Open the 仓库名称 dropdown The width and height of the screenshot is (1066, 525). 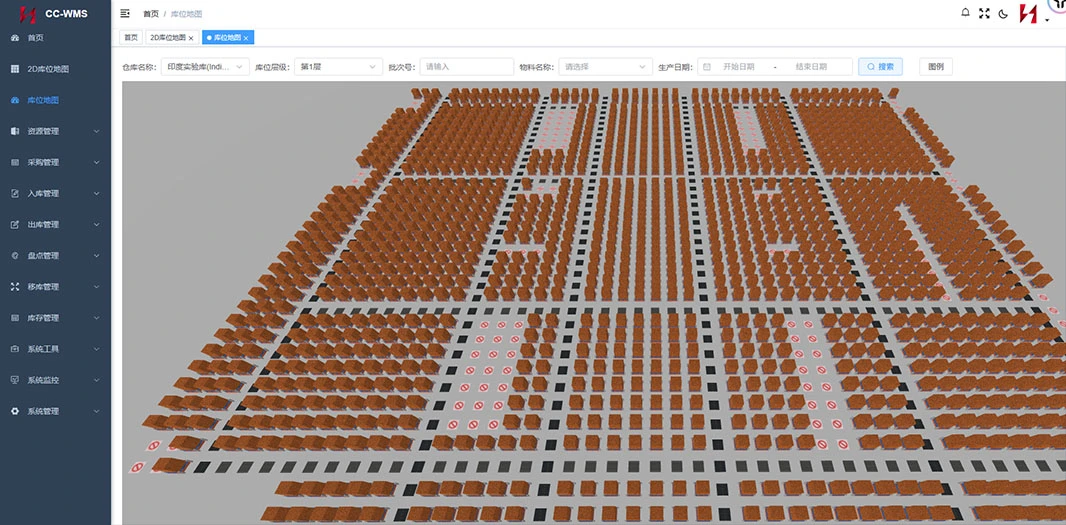(205, 67)
